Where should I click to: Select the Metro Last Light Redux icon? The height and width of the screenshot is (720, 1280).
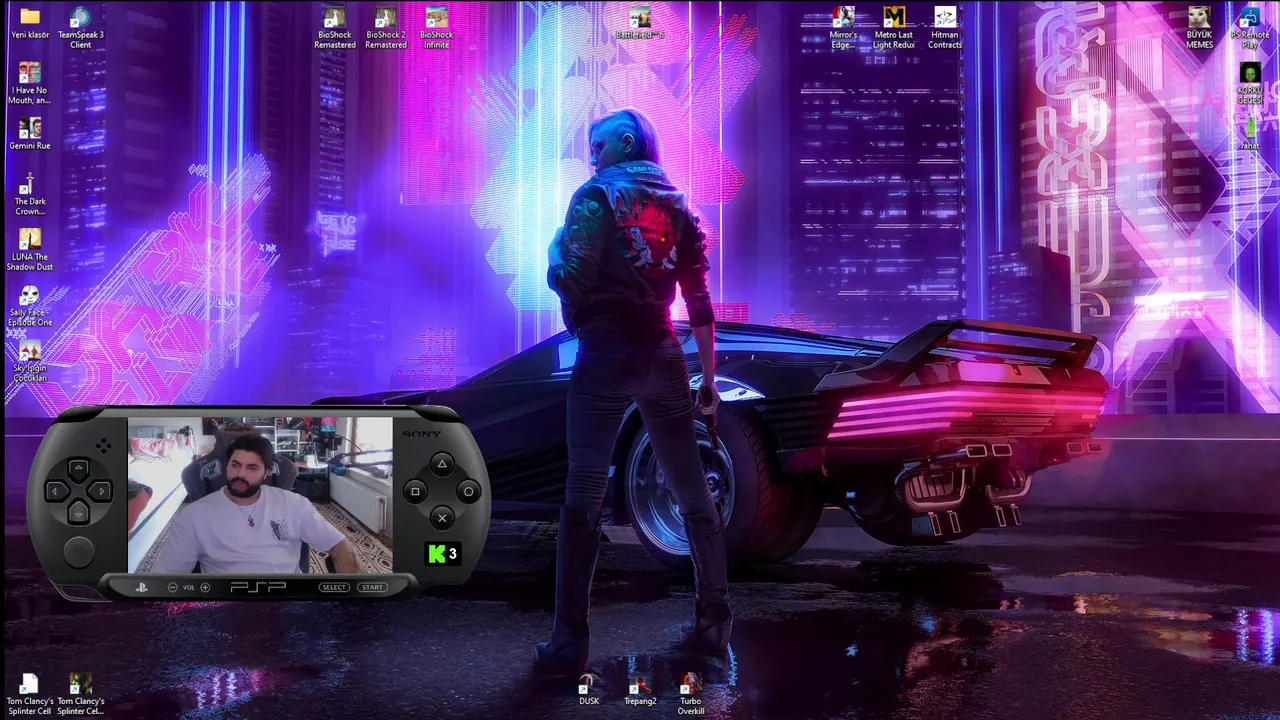tap(894, 17)
